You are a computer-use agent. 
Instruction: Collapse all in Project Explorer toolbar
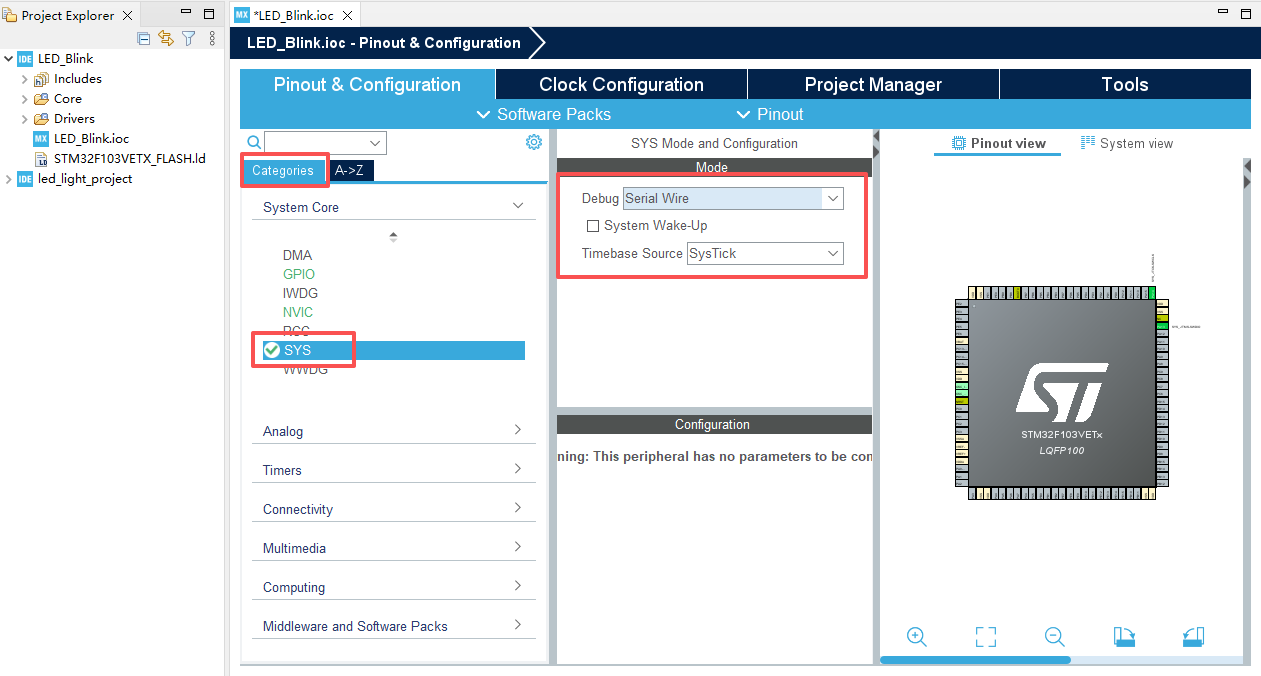tap(144, 39)
